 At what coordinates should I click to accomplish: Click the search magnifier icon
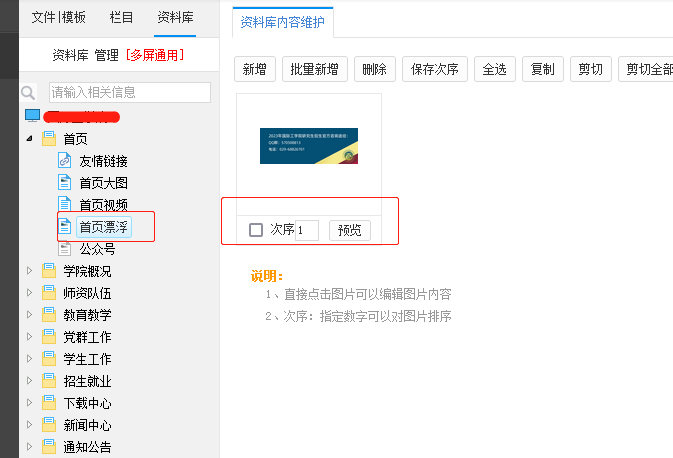pyautogui.click(x=28, y=93)
